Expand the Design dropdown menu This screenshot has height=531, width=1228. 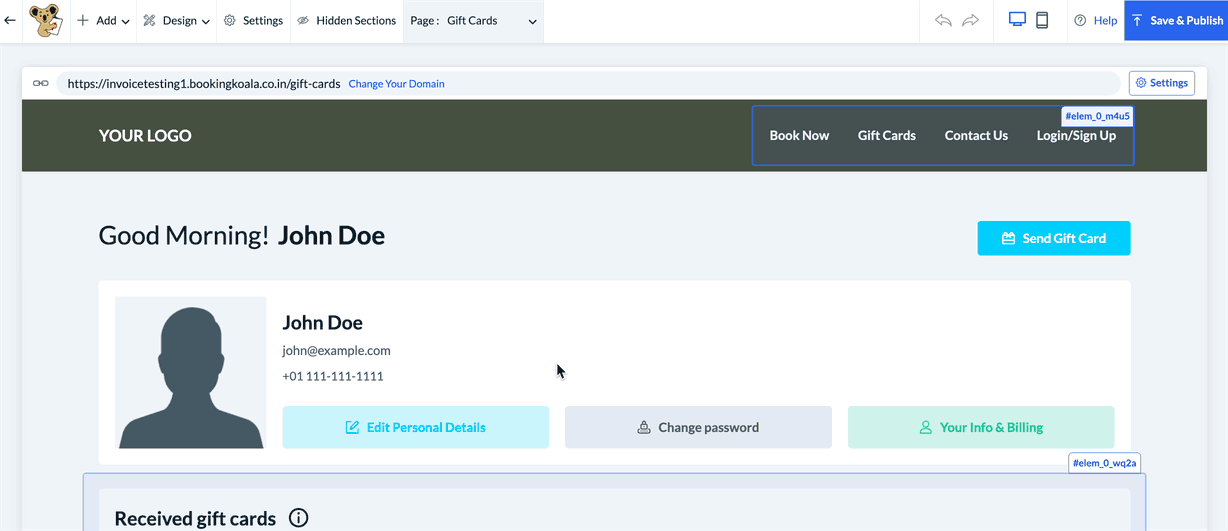coord(176,20)
